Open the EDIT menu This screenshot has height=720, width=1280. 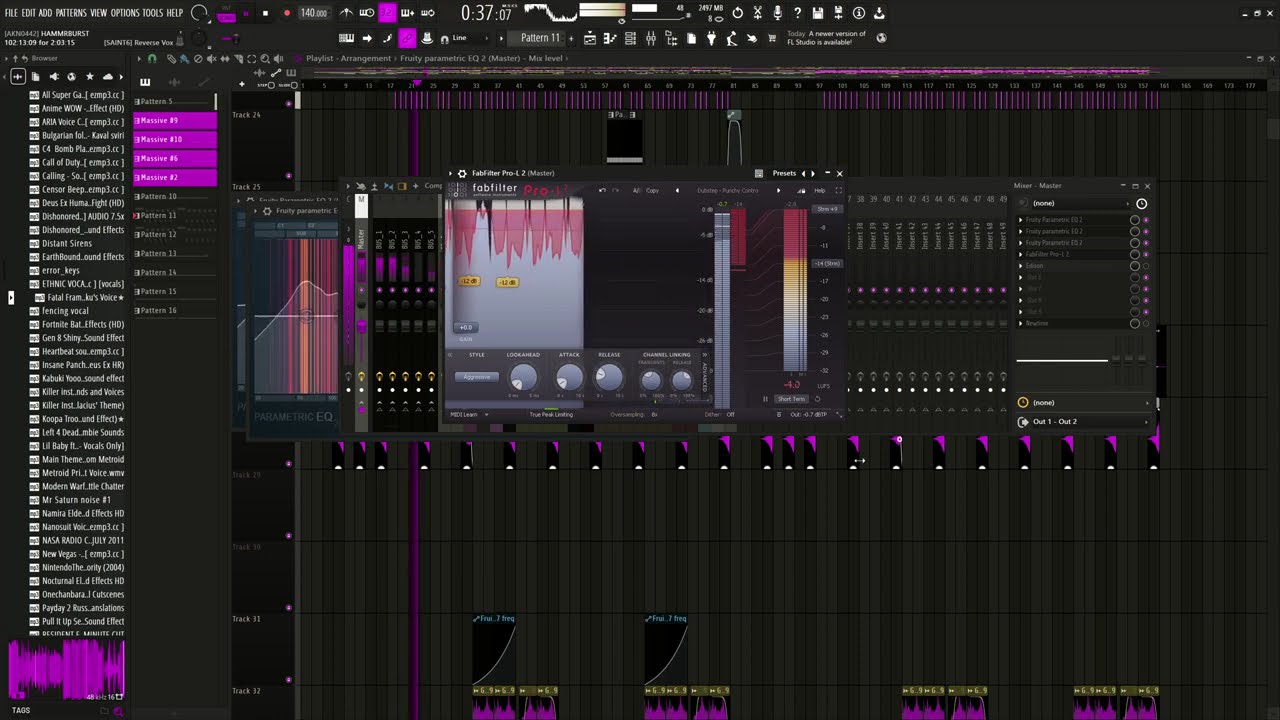[29, 13]
